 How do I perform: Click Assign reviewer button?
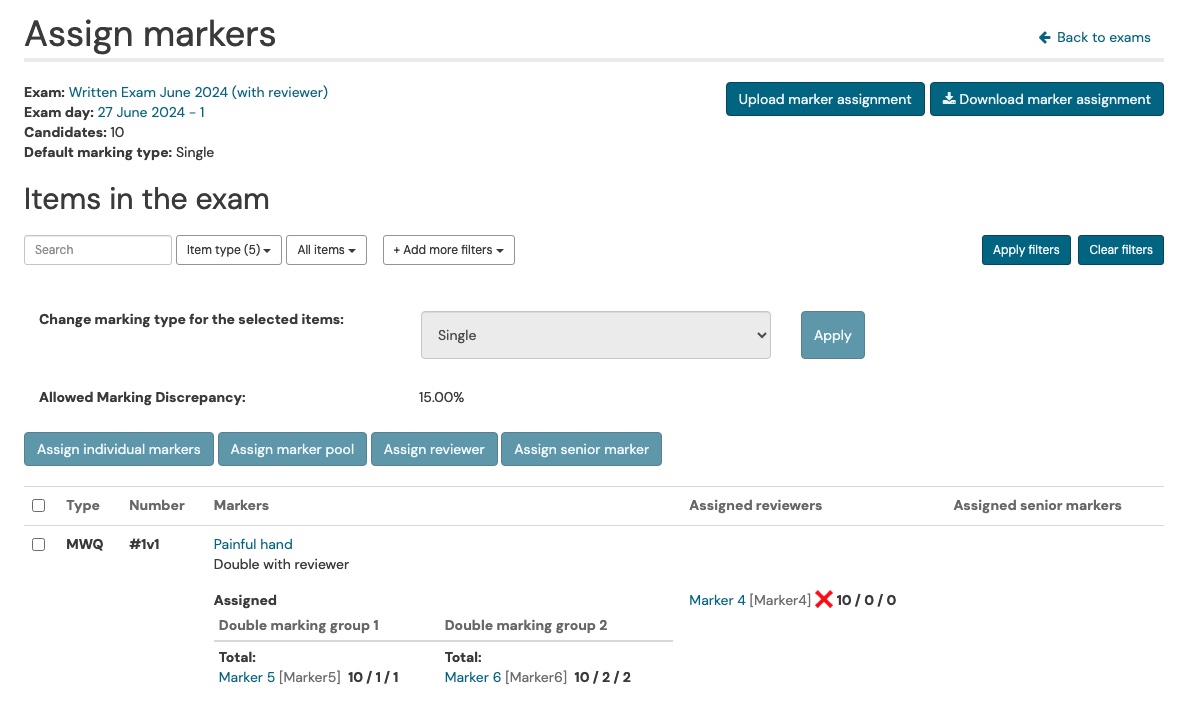(x=434, y=449)
